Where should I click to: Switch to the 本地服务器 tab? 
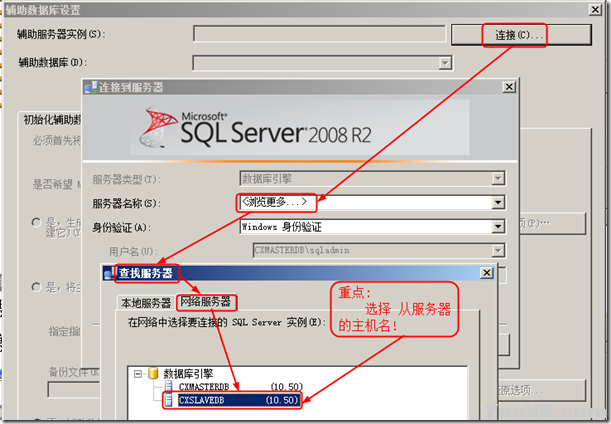tap(146, 303)
